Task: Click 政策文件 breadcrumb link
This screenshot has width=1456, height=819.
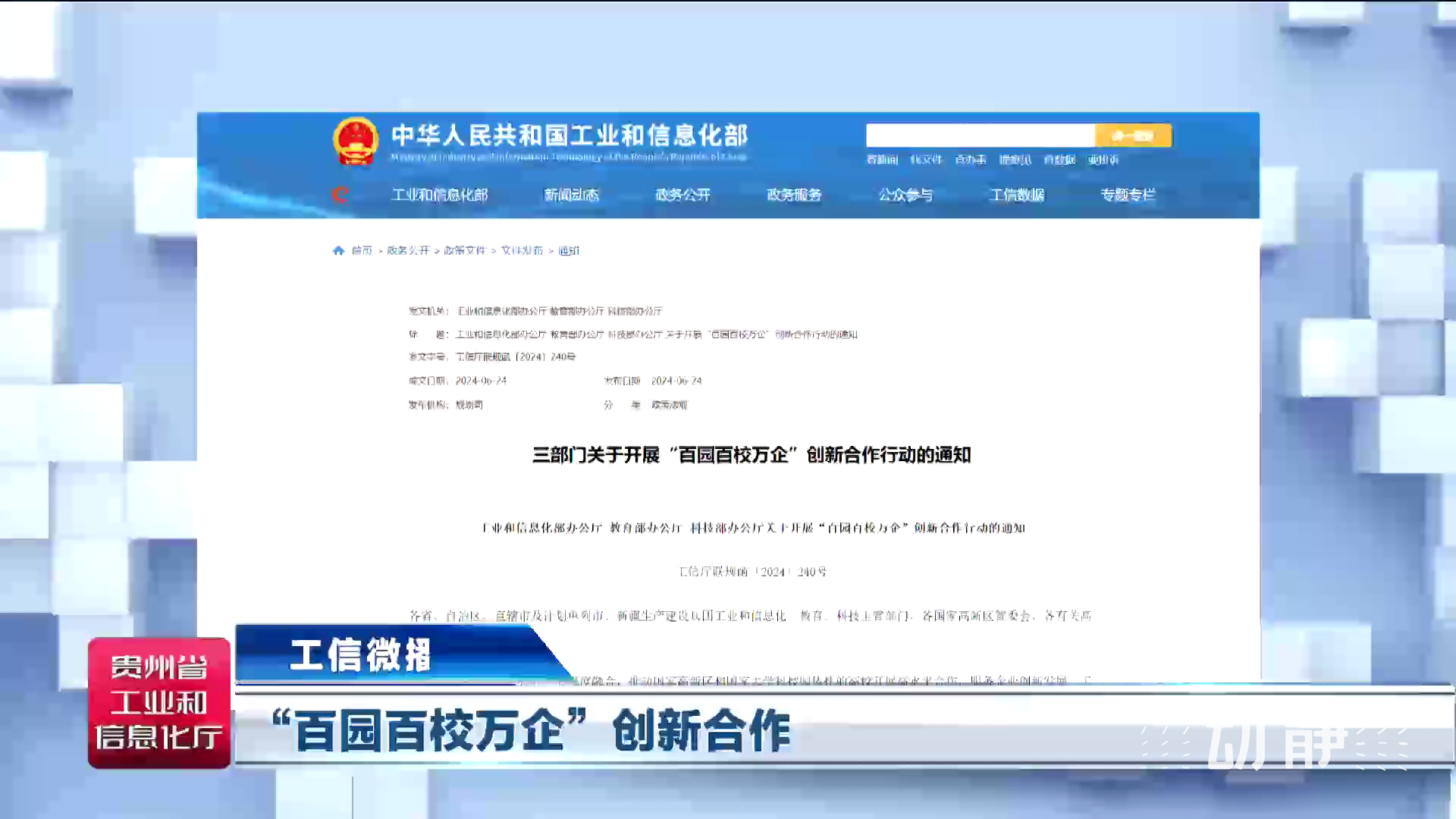Action: 465,250
